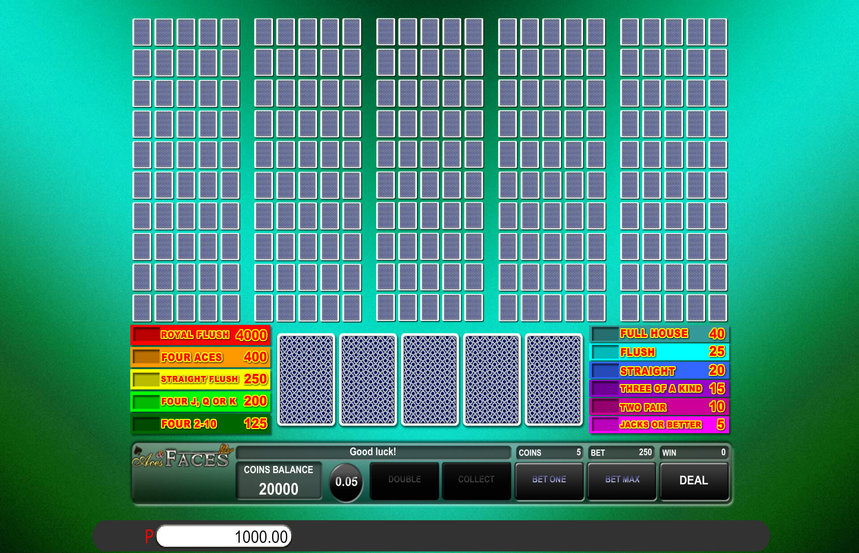Viewport: 859px width, 553px height.
Task: Click the Four Aces 400 paytable row
Action: tap(200, 357)
